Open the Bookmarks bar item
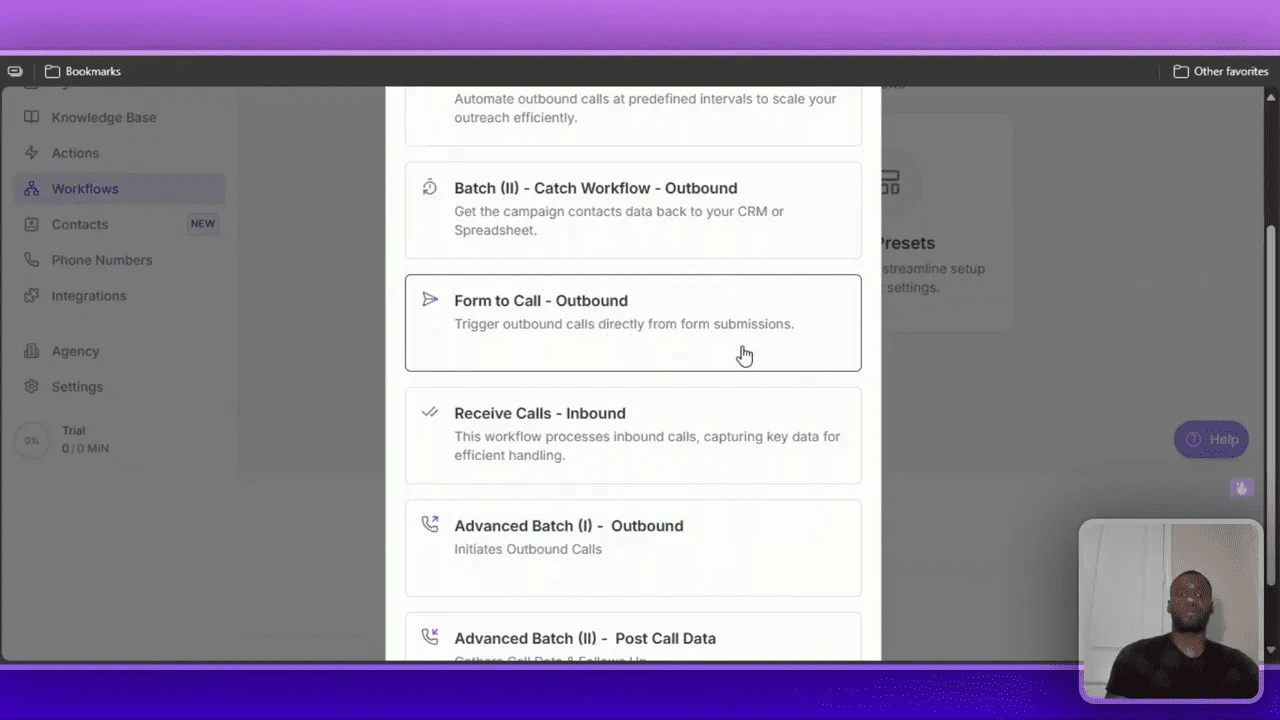 [x=84, y=71]
